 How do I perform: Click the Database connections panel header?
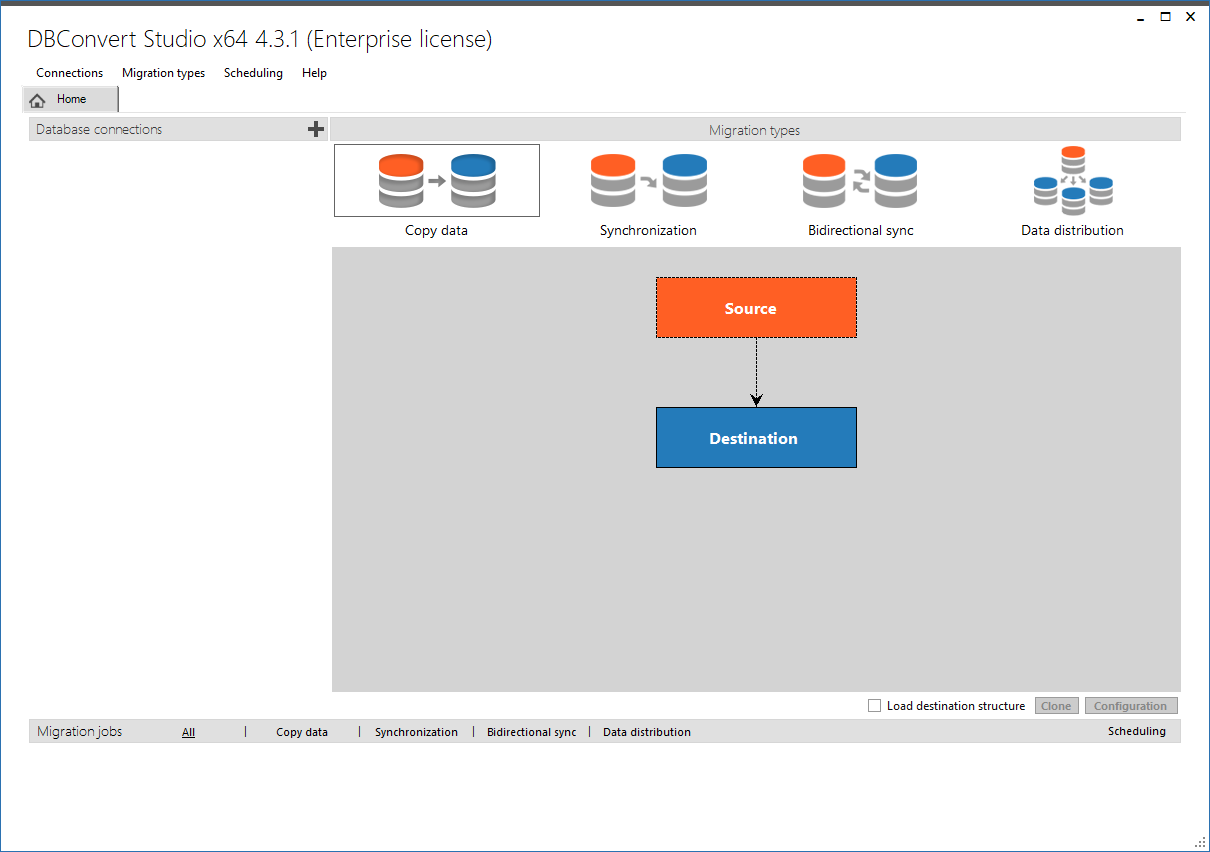[x=178, y=129]
